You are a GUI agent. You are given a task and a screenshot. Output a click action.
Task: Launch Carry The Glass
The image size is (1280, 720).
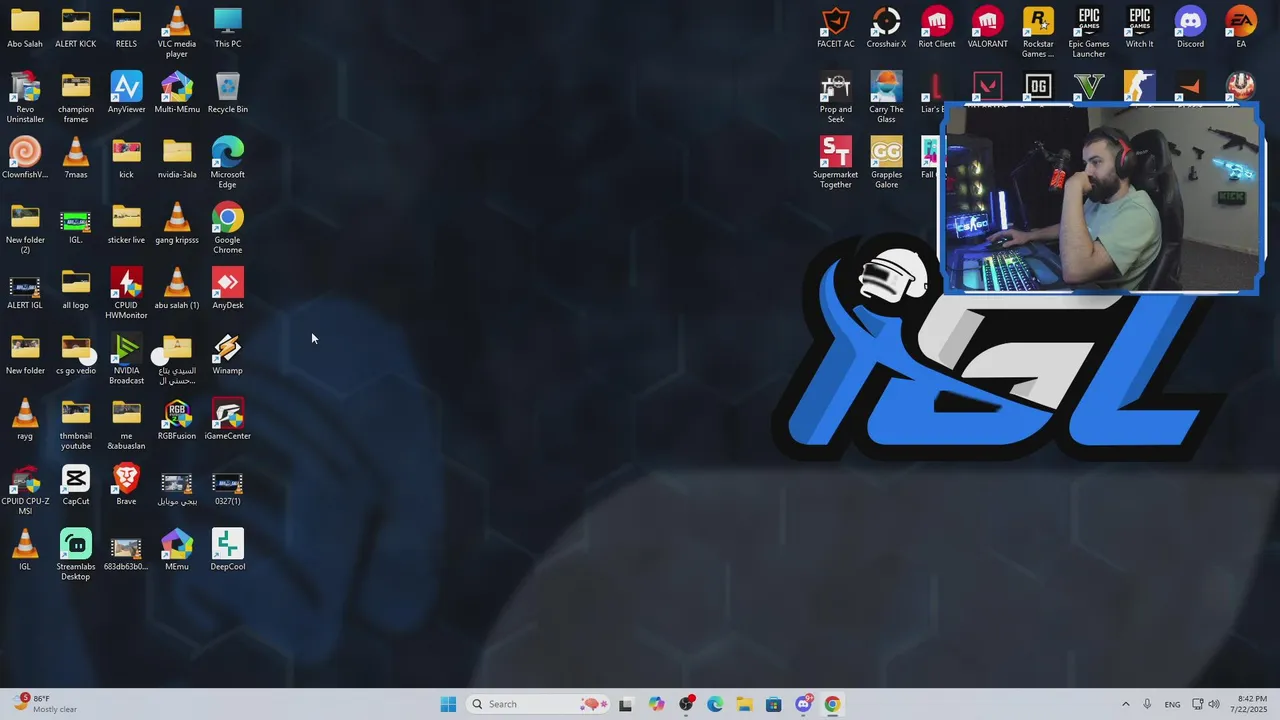point(886,98)
